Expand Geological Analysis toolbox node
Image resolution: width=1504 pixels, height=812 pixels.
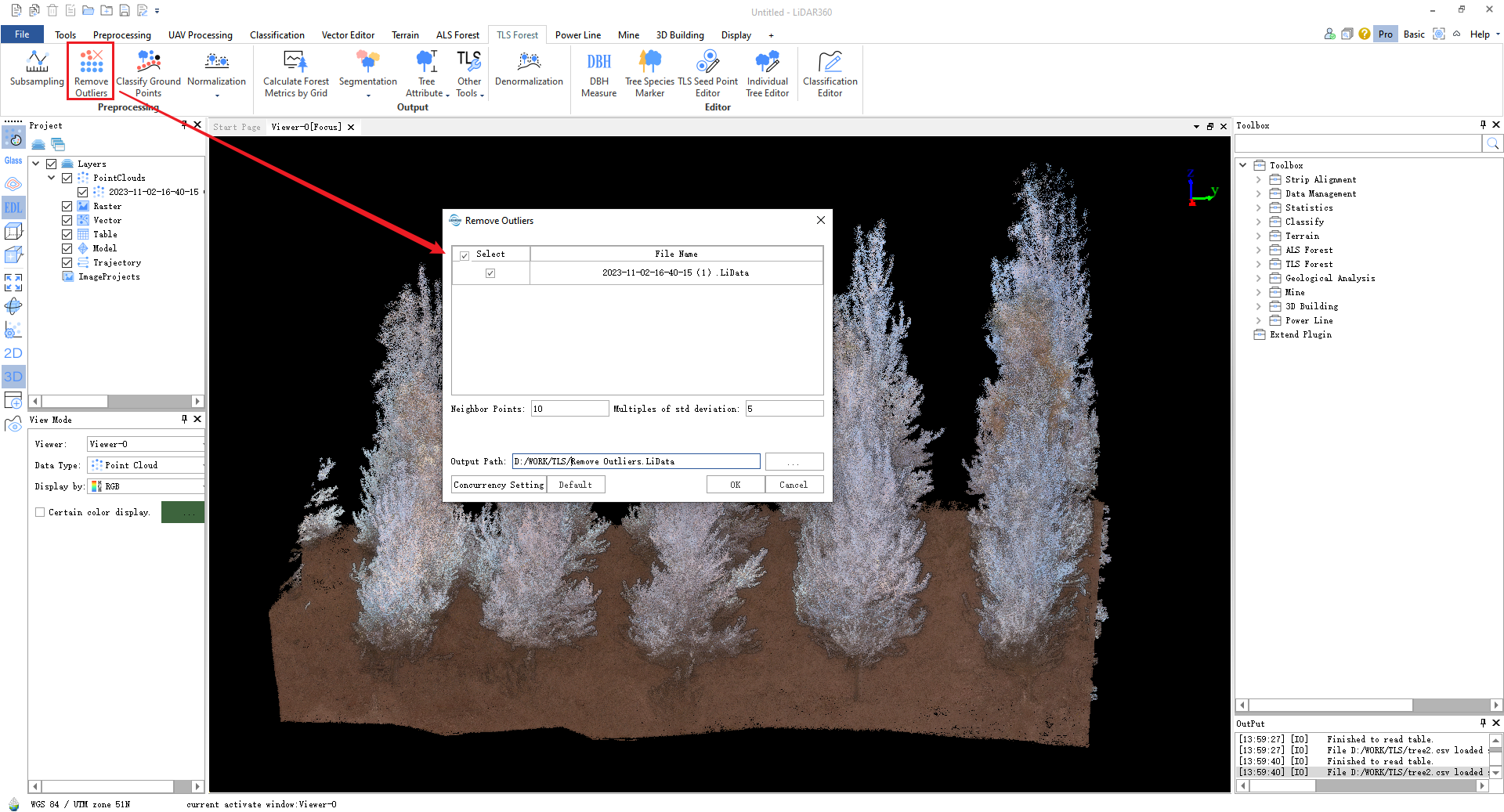coord(1259,278)
